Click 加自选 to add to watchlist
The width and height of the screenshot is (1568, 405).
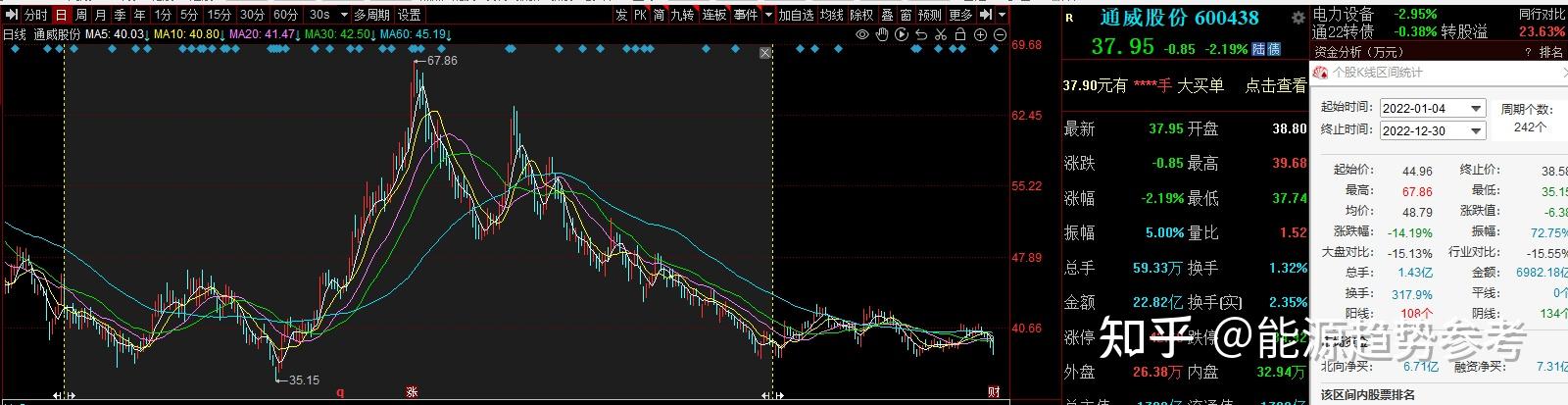click(x=796, y=15)
